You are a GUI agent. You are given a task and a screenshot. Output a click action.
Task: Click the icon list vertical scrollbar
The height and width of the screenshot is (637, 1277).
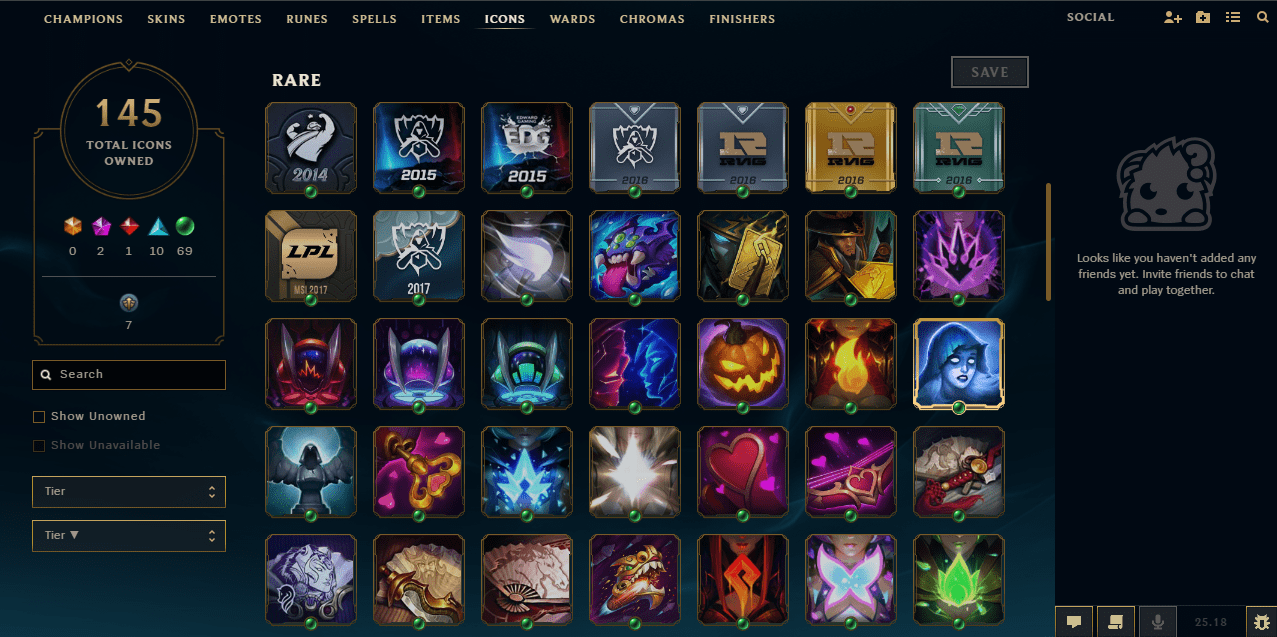click(1048, 241)
